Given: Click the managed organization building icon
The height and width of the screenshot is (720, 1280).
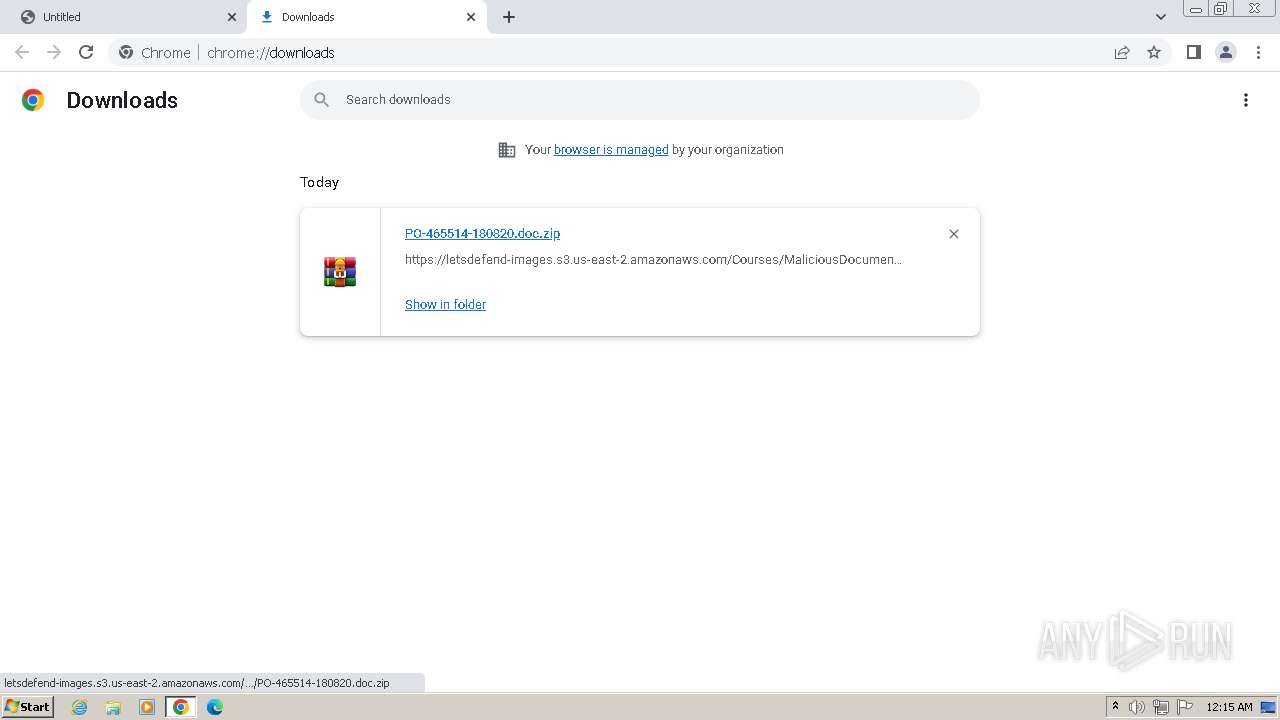Looking at the screenshot, I should [x=507, y=150].
